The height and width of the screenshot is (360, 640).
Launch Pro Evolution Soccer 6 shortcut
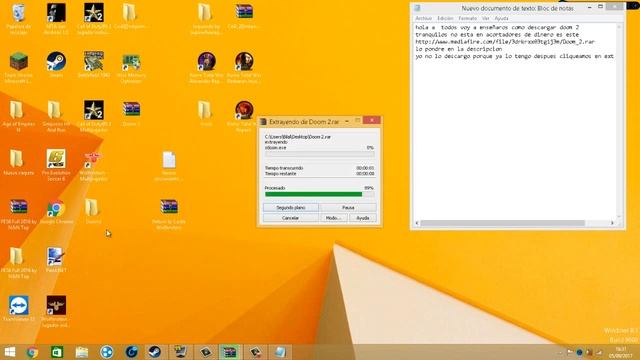pos(56,159)
